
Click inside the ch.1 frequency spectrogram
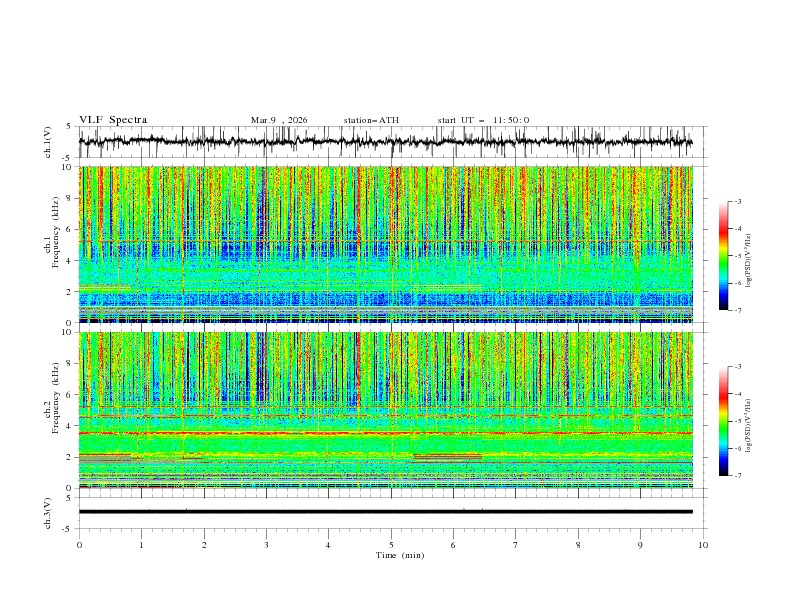pyautogui.click(x=390, y=244)
